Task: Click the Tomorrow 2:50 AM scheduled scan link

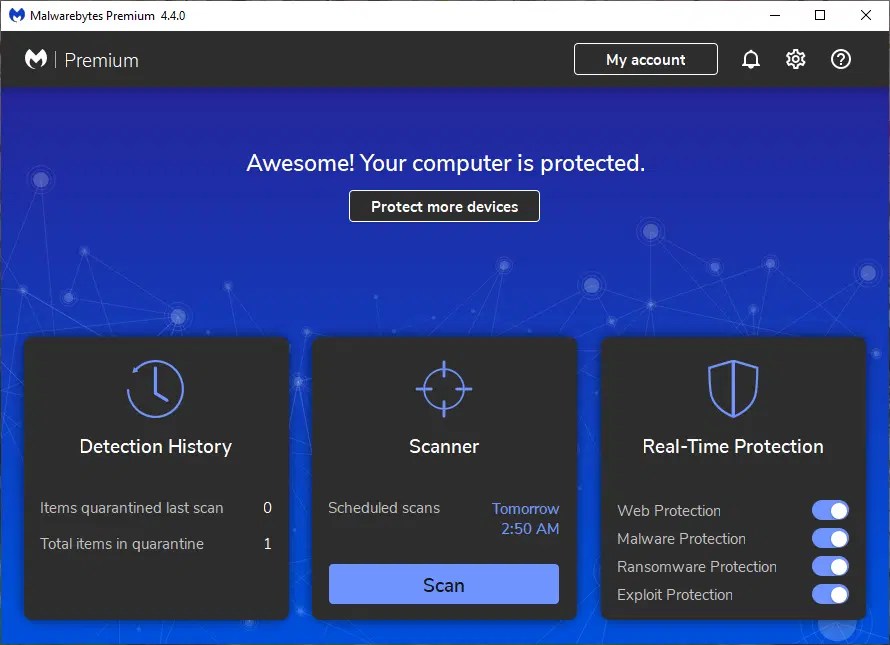Action: point(525,518)
